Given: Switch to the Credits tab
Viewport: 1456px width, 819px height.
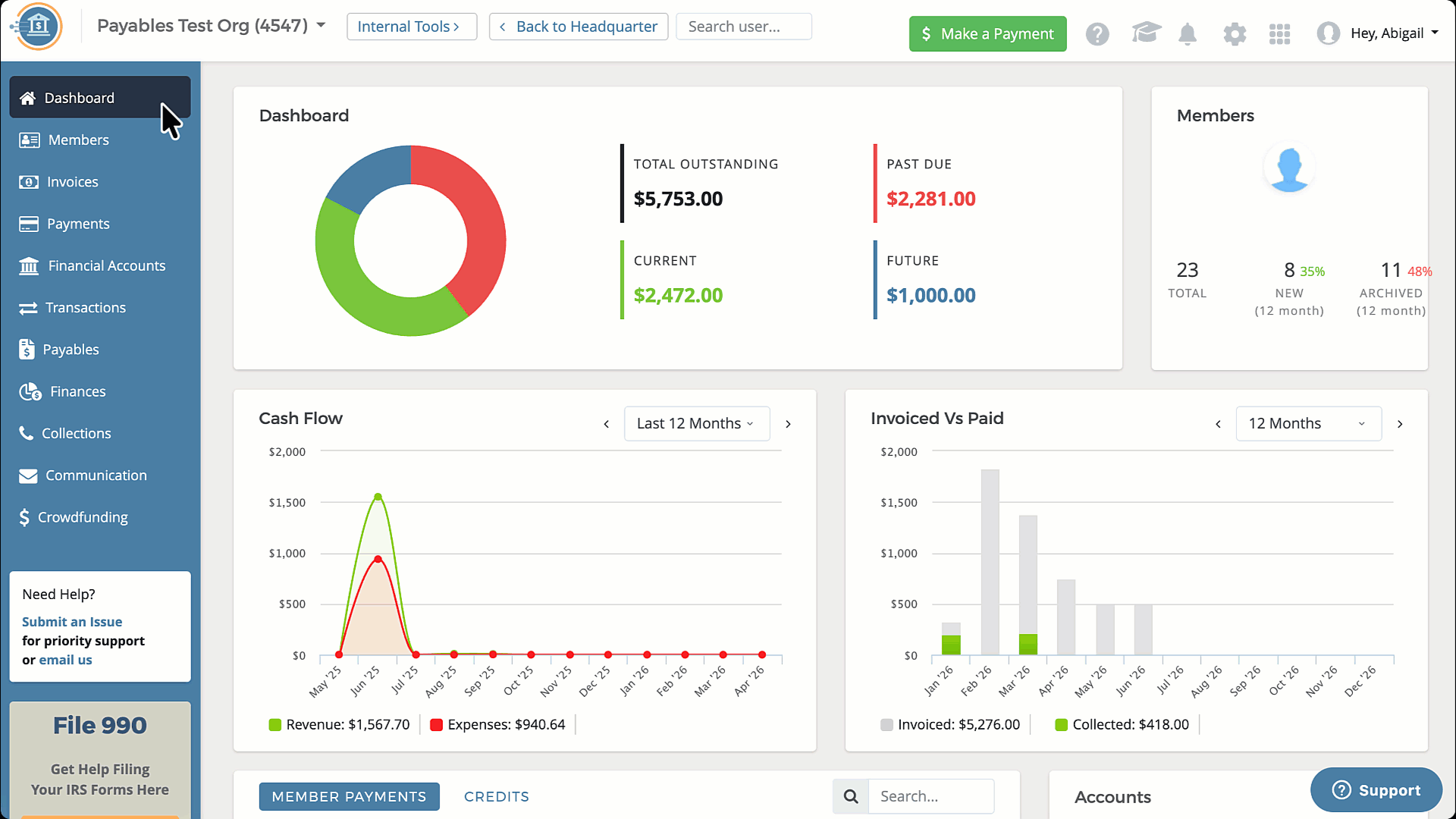Looking at the screenshot, I should click(496, 797).
